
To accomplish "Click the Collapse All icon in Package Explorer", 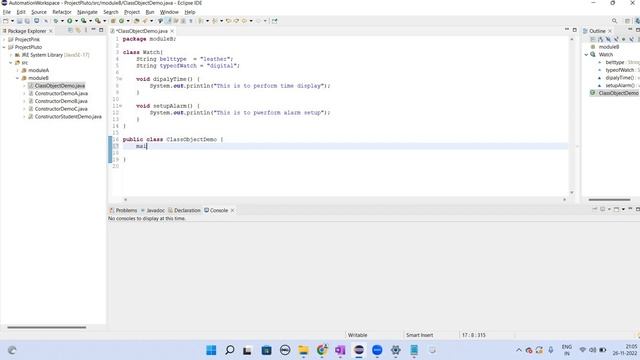I will (70, 31).
